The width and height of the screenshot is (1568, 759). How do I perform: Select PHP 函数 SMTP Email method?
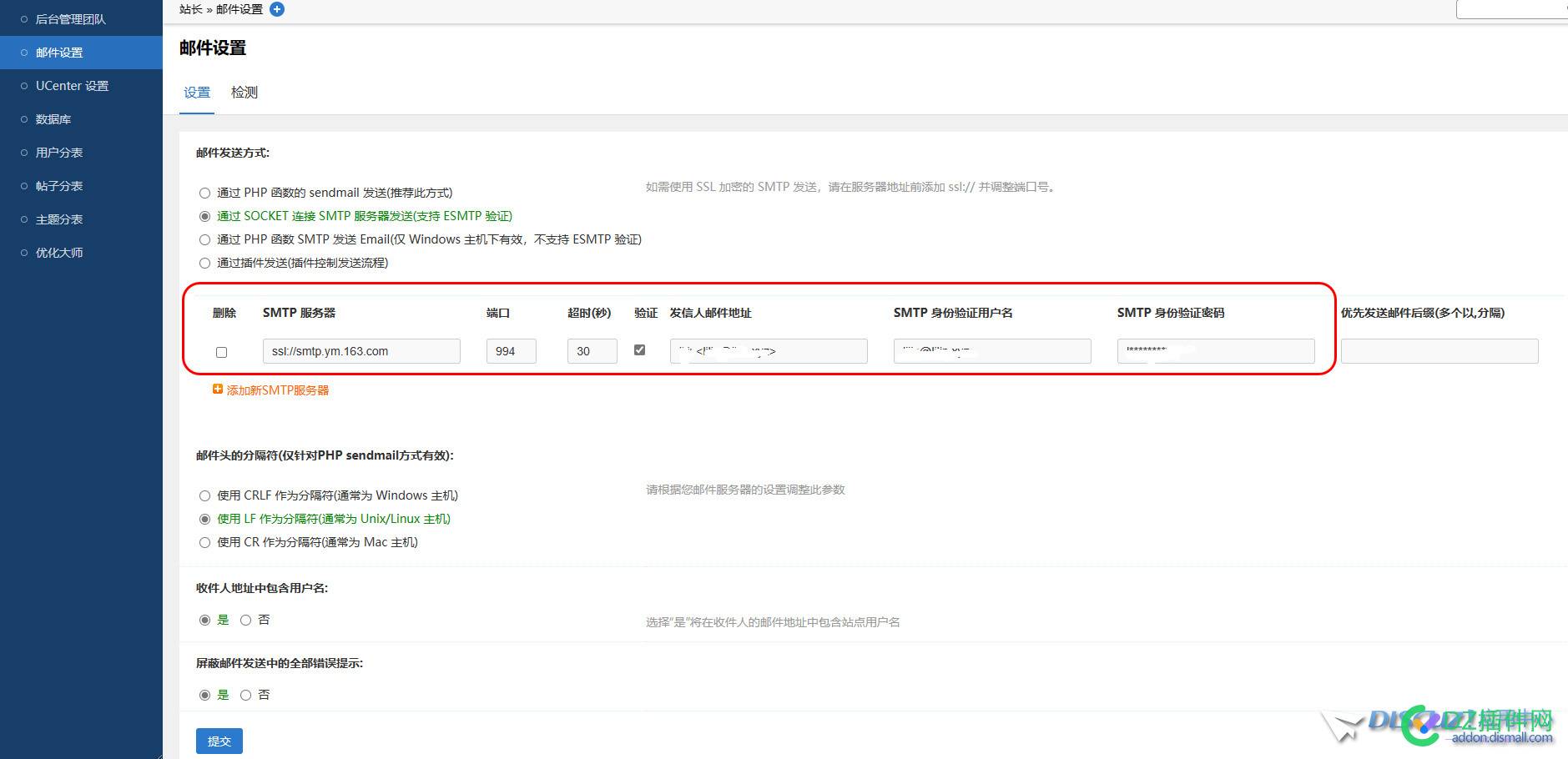click(204, 239)
